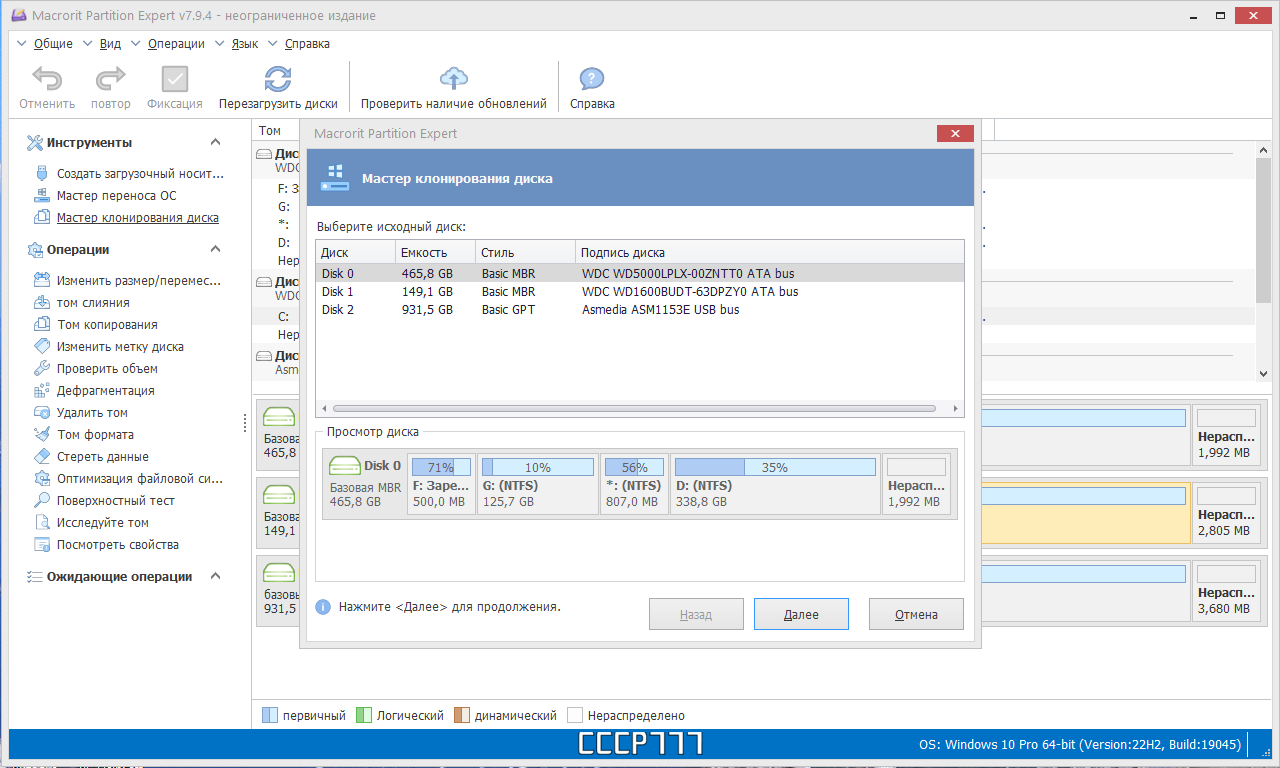Select Disk 2 Asmedia USB row

(640, 310)
